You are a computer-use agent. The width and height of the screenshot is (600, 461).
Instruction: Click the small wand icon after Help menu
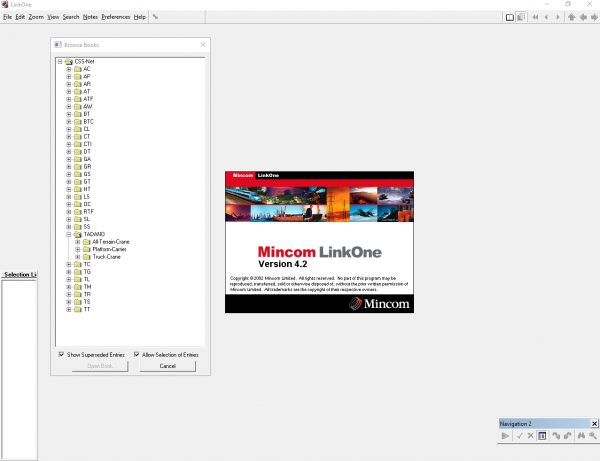point(155,17)
